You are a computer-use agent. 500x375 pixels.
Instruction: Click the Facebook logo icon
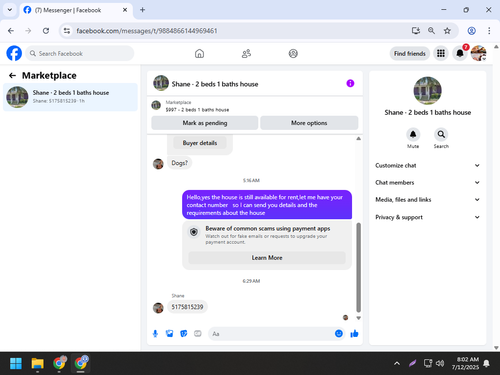click(x=14, y=53)
